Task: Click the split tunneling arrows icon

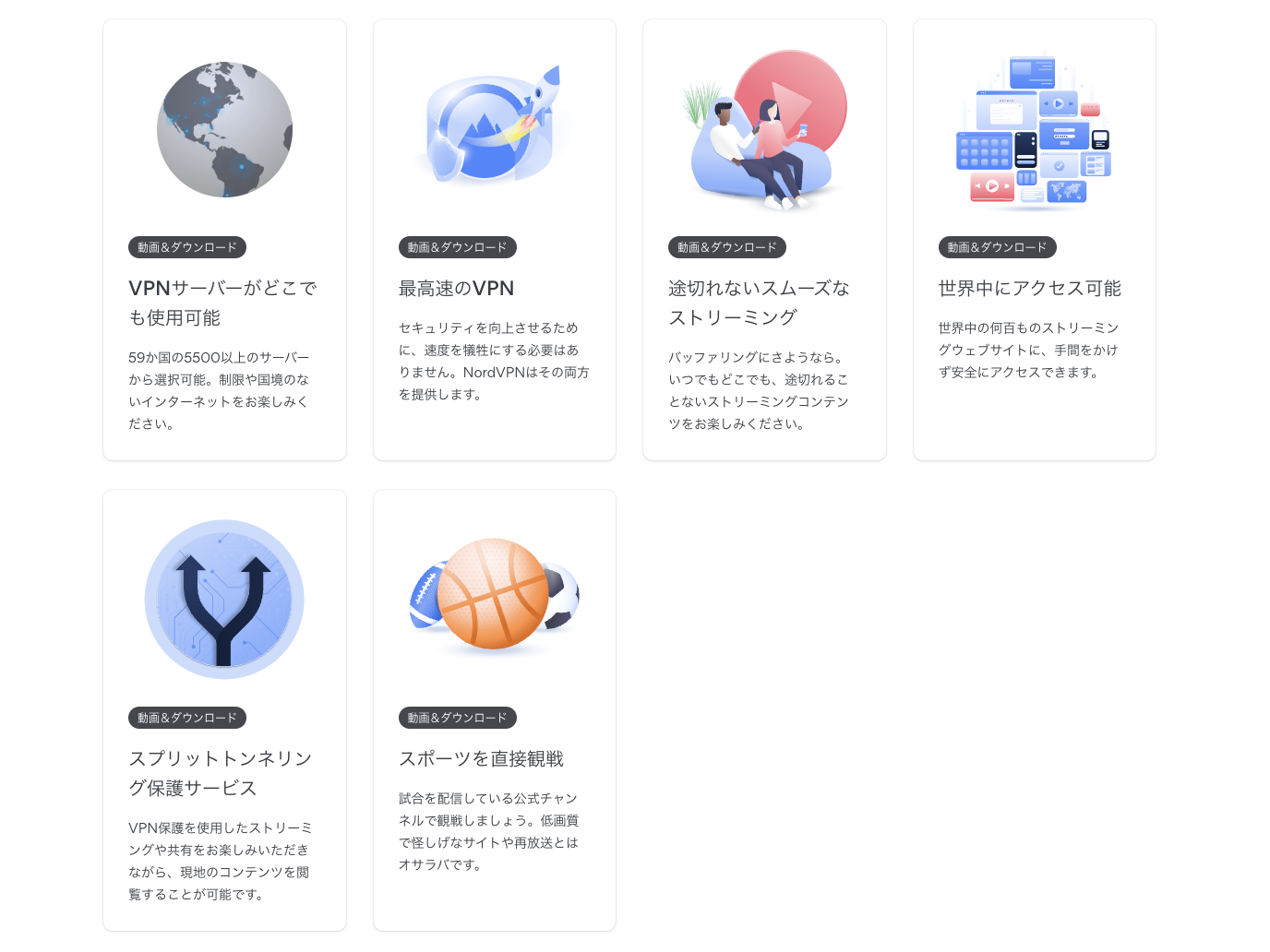Action: [224, 600]
